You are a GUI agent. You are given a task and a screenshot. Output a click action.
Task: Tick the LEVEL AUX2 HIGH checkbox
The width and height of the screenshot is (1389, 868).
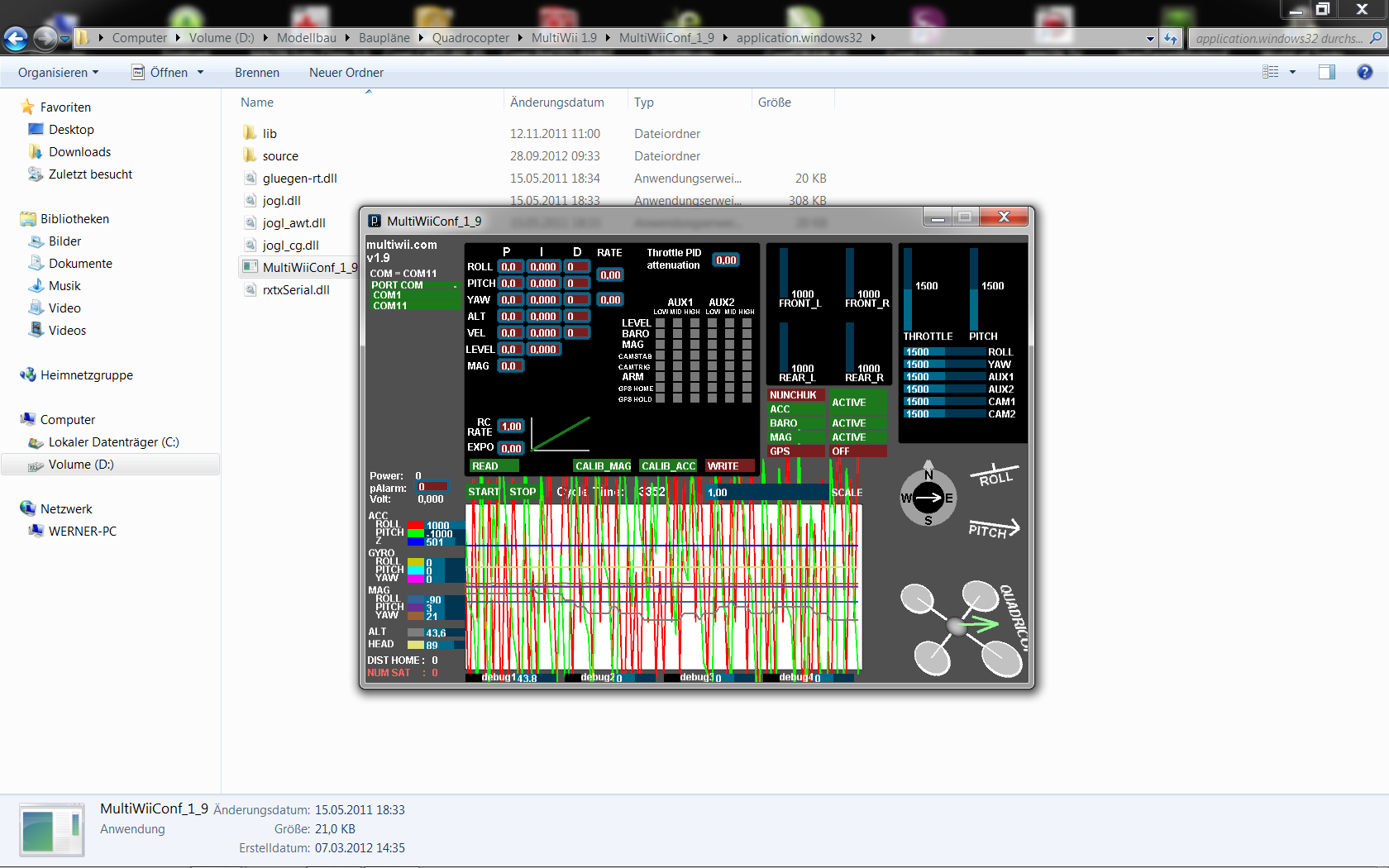click(x=747, y=323)
